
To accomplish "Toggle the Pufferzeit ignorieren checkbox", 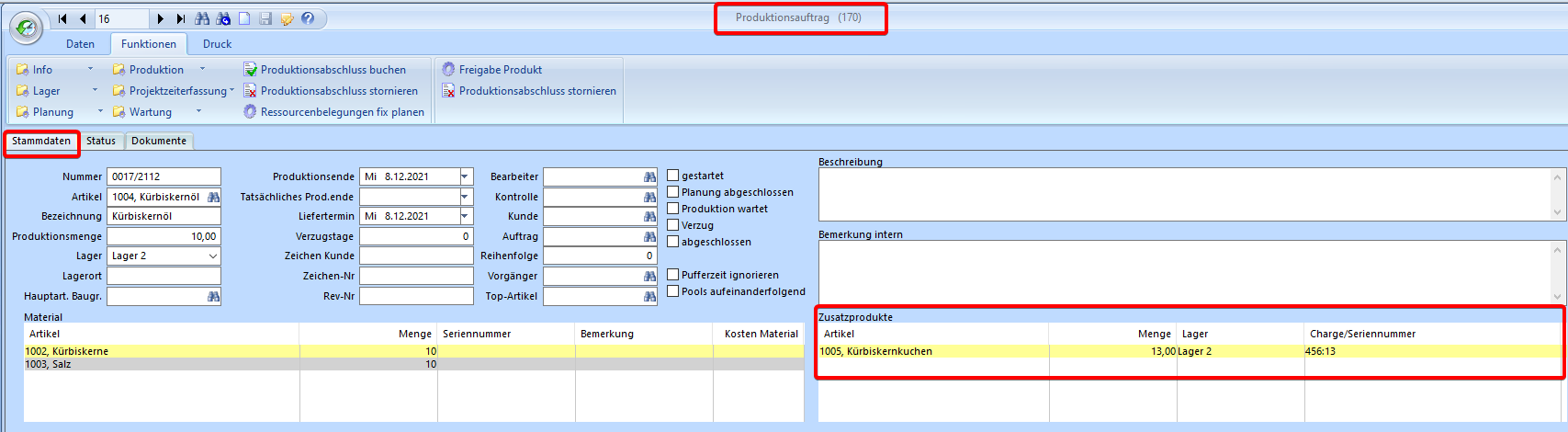I will click(x=673, y=275).
